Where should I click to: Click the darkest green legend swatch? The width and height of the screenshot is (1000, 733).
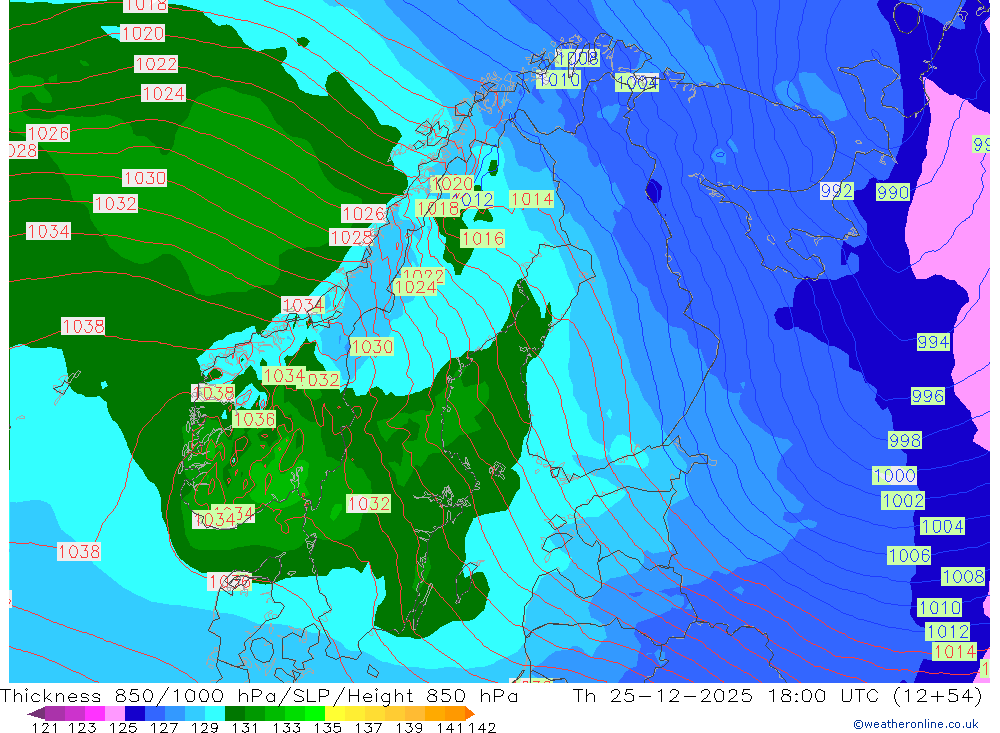[235, 713]
